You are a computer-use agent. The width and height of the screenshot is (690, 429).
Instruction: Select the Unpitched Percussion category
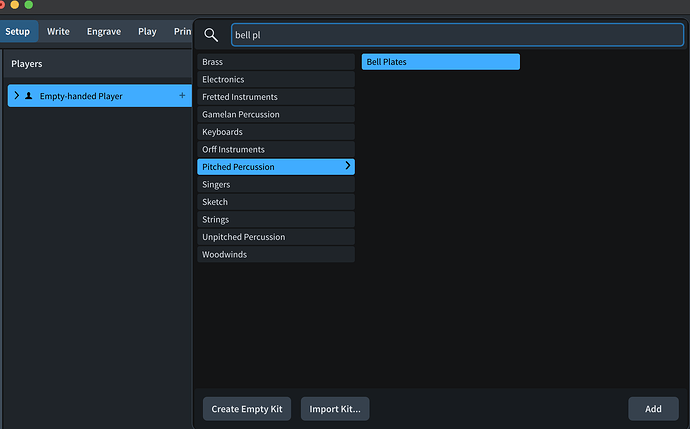276,237
